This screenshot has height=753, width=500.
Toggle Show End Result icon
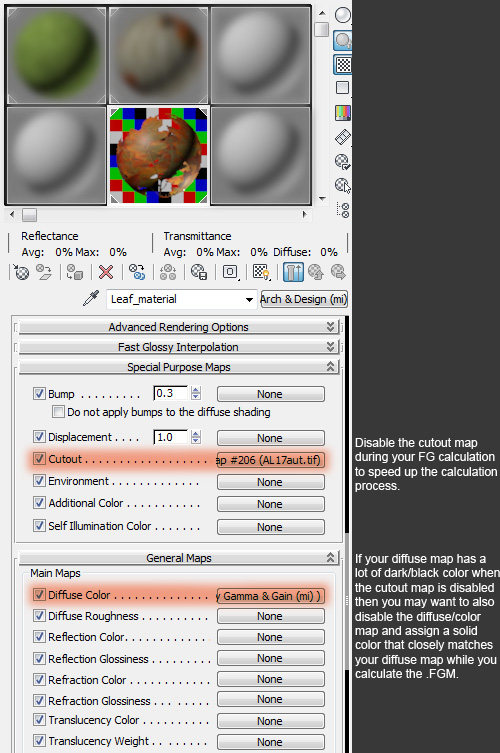point(293,272)
